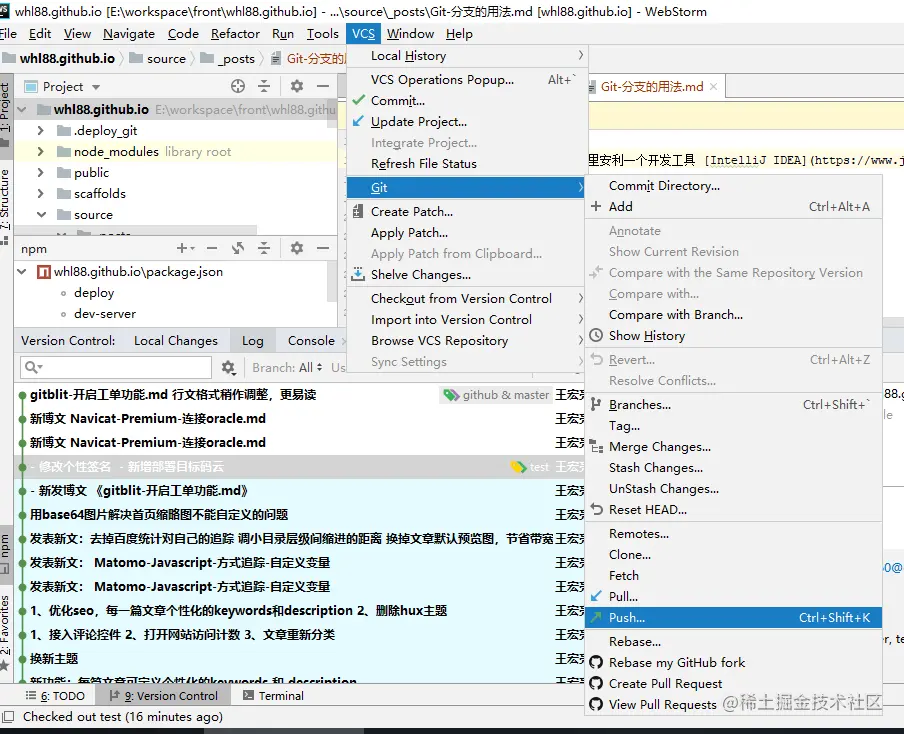
Task: Open Log filter settings gear icon
Action: click(228, 367)
